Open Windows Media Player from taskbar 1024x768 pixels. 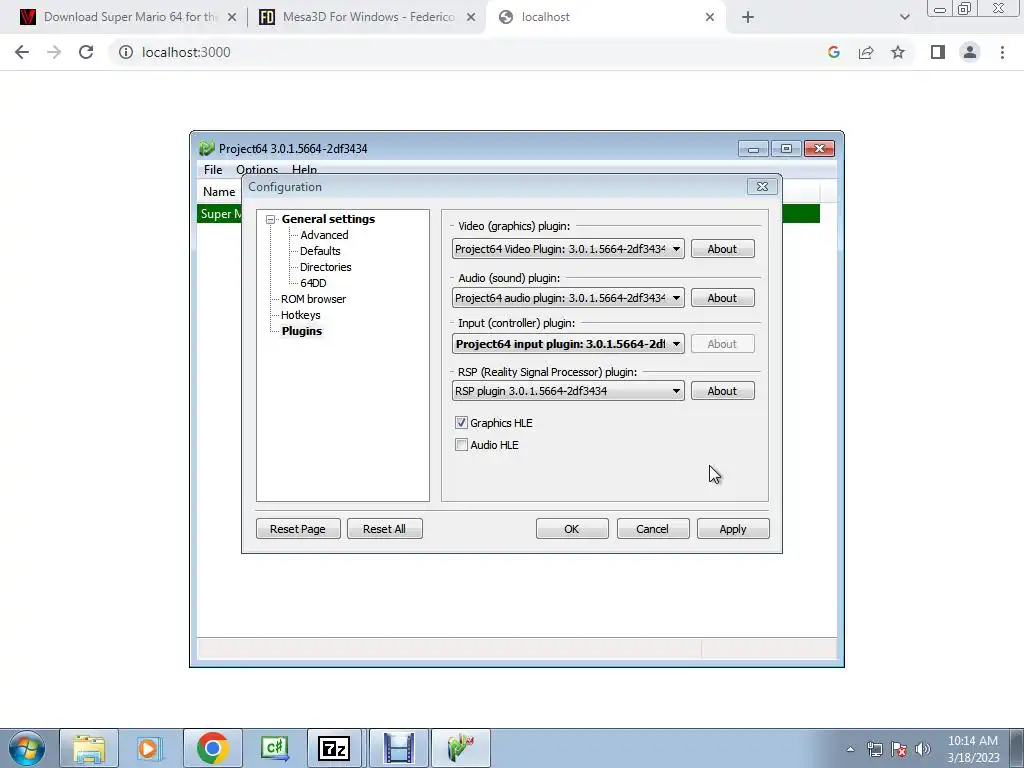pyautogui.click(x=150, y=748)
